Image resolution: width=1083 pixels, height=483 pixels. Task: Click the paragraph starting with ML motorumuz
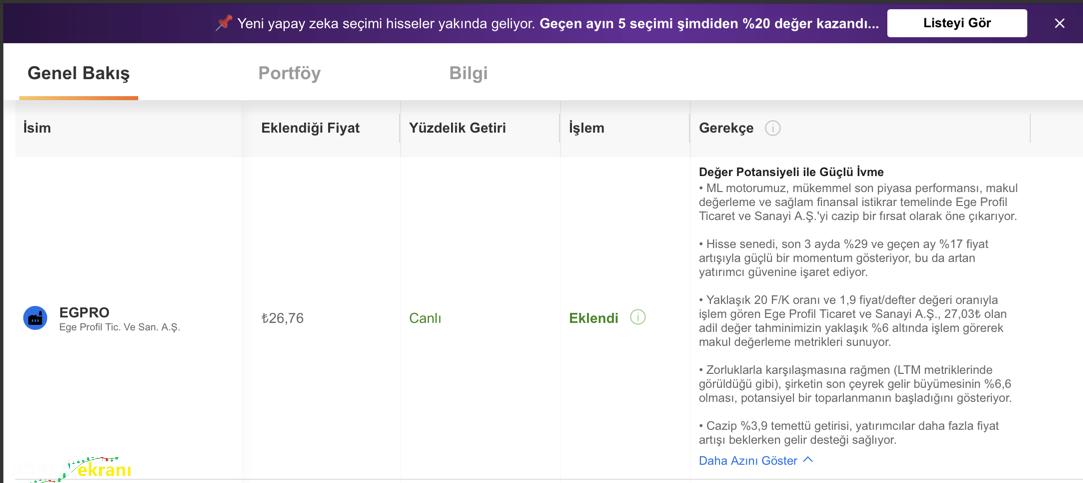pos(858,202)
